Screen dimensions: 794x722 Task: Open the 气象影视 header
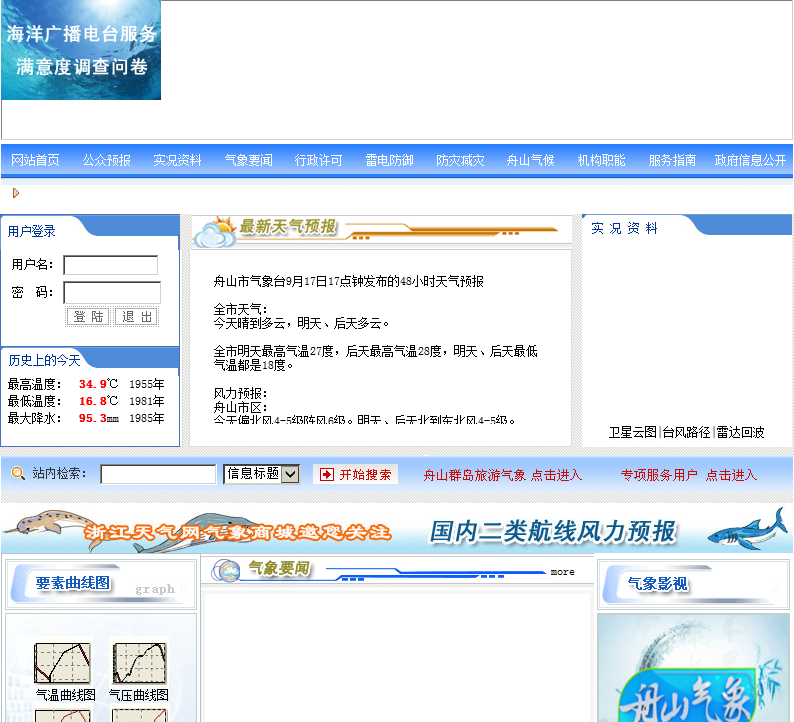click(x=657, y=584)
